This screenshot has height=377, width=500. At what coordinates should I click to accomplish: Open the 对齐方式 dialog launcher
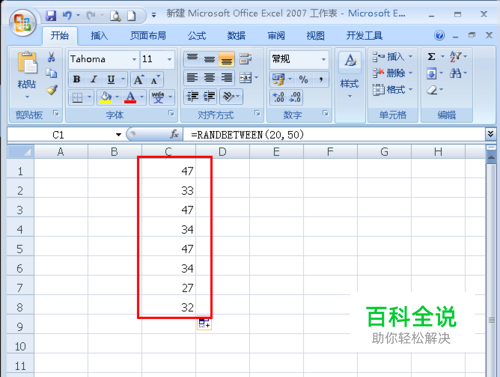coord(257,113)
